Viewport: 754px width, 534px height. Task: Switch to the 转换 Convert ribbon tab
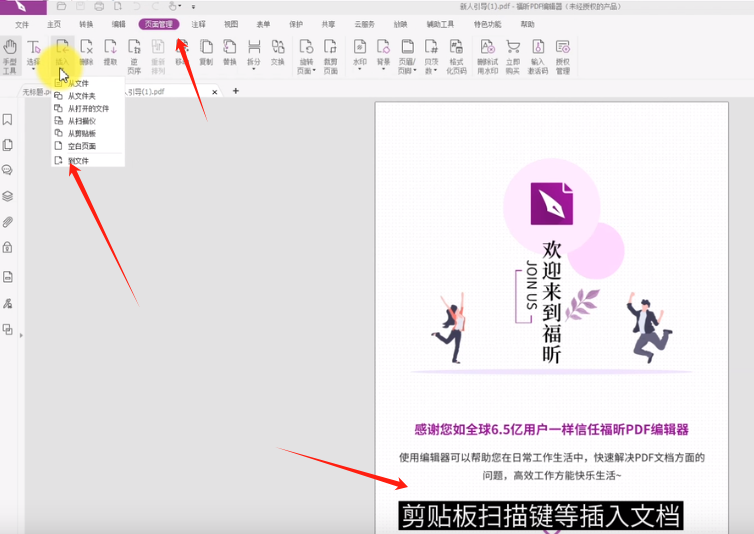[86, 24]
